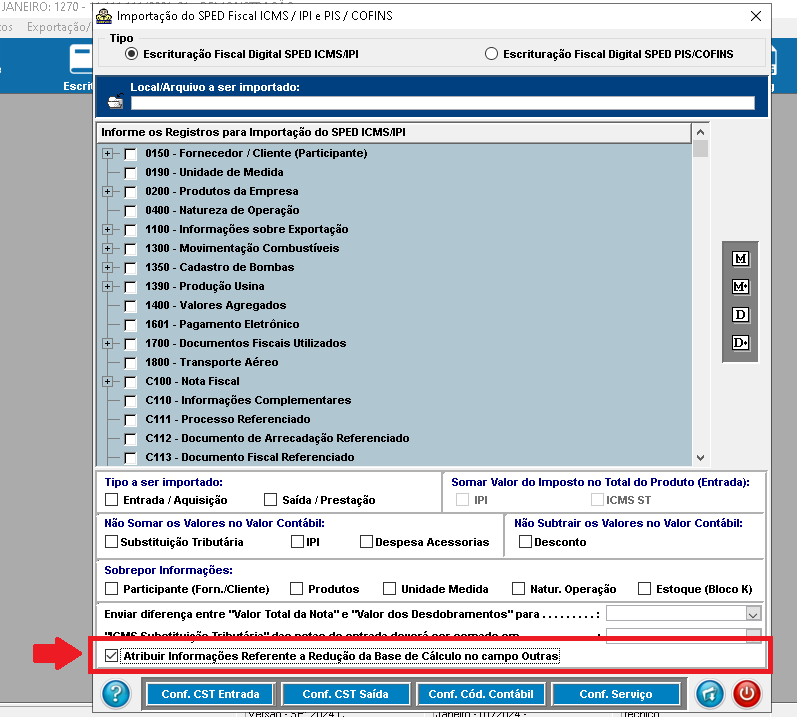The width and height of the screenshot is (797, 717).
Task: Close the Importação do SPED dialog
Action: (756, 16)
